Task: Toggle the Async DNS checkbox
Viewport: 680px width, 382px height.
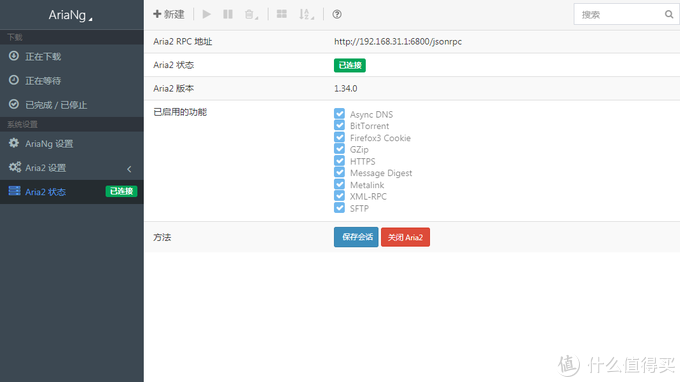Action: pos(340,114)
